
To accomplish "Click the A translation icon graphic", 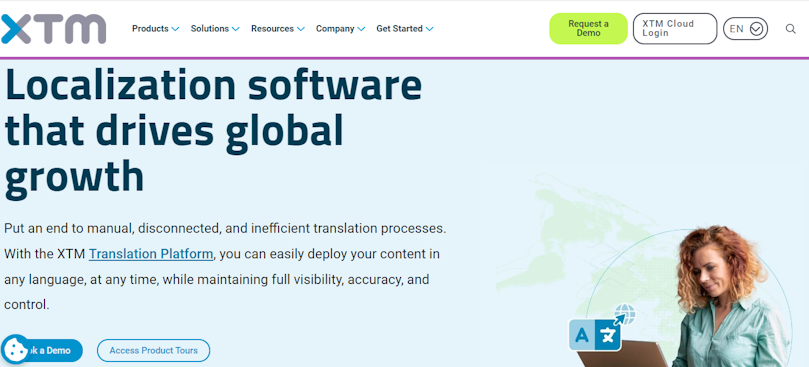I will [x=581, y=335].
